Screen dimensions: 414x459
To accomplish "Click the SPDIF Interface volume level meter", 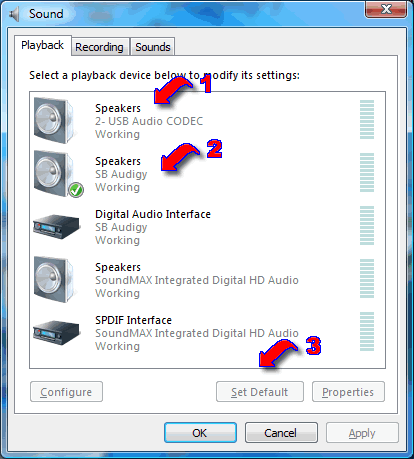I will 367,331.
